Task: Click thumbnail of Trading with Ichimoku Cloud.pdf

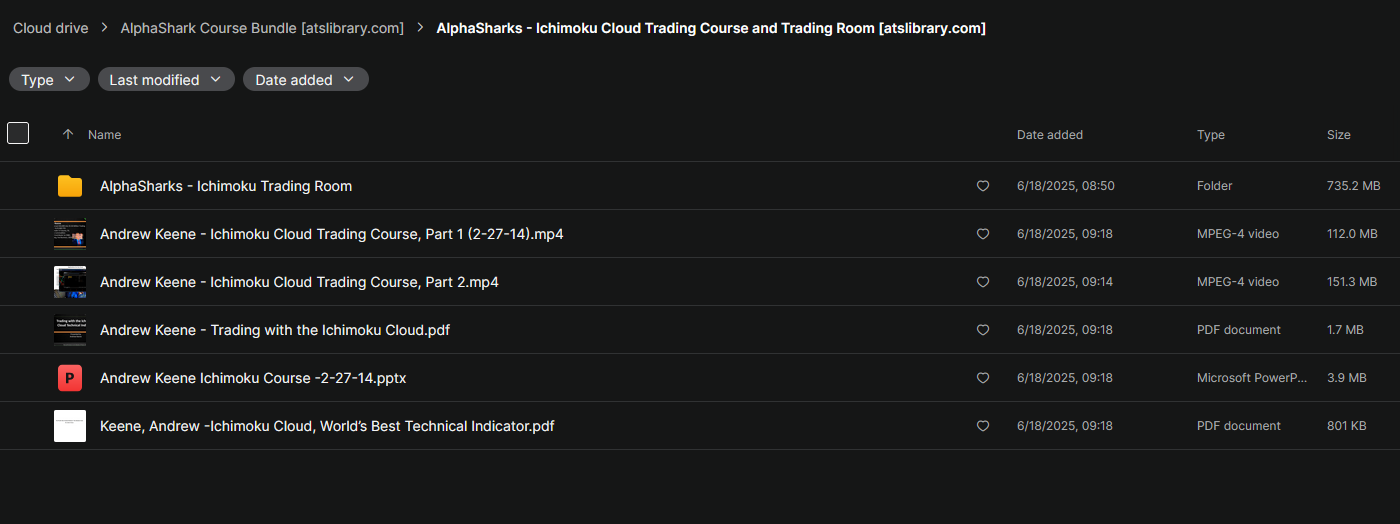Action: (x=70, y=330)
